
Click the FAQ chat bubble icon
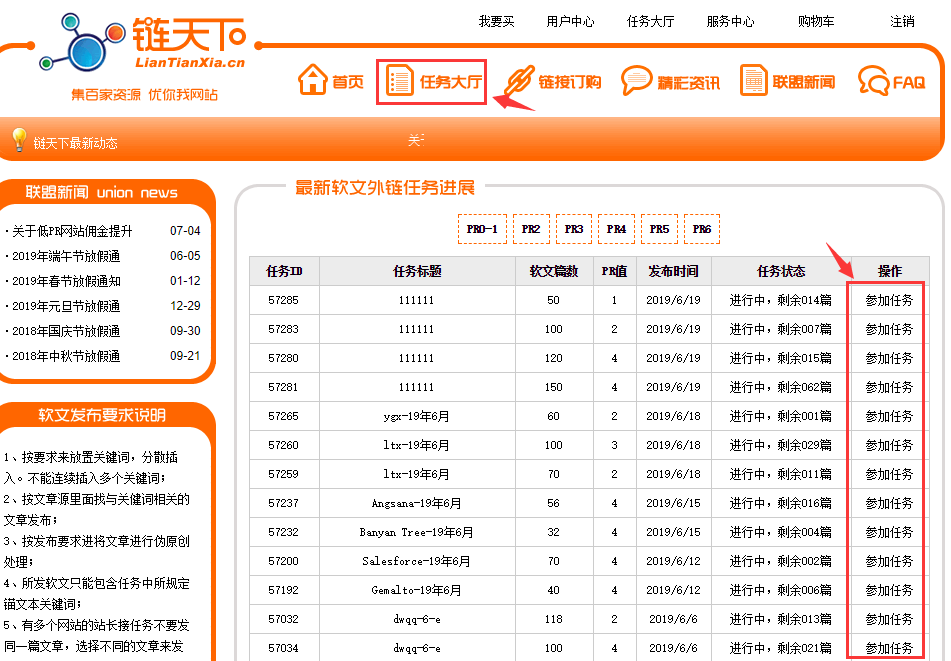[873, 81]
